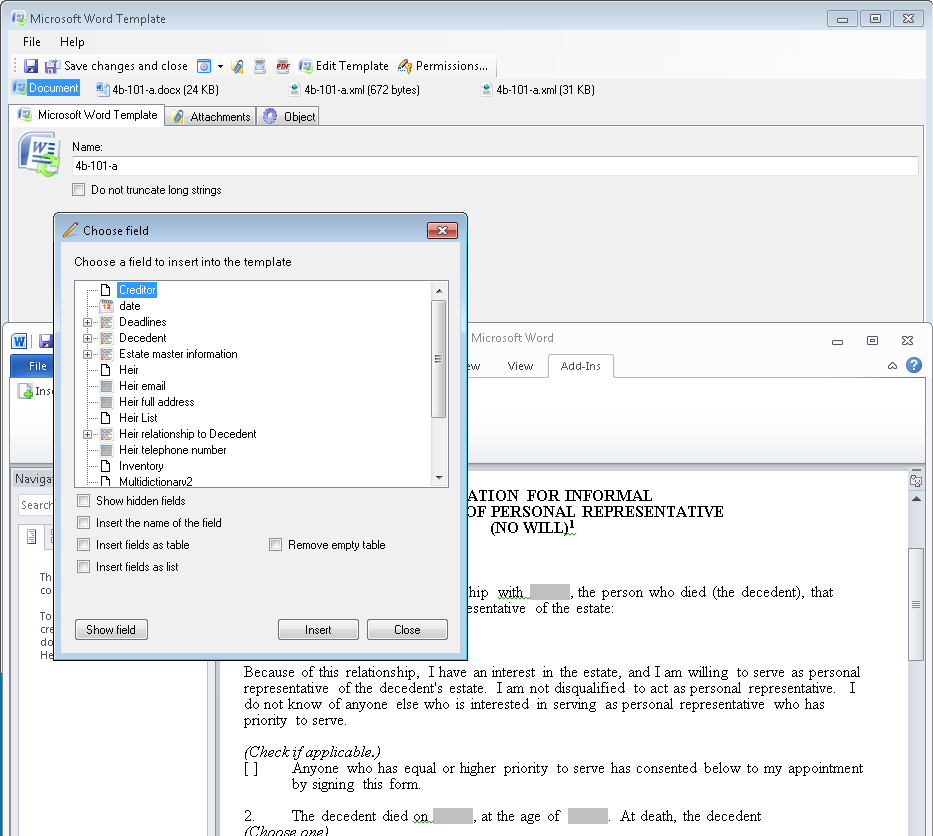Click the Word document scroll-up arrow
The image size is (933, 836).
pos(916,499)
